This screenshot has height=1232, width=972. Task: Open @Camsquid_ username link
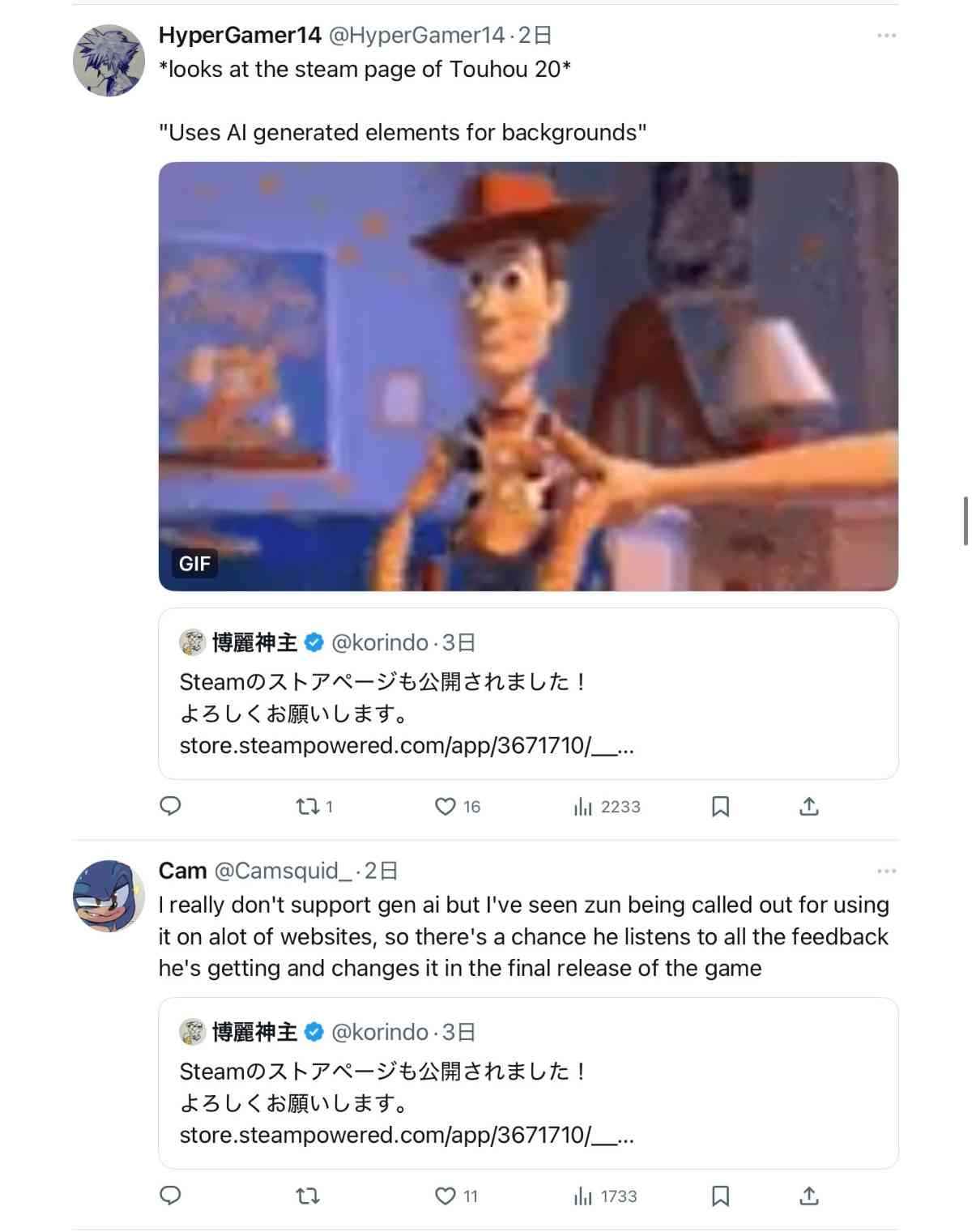(283, 871)
